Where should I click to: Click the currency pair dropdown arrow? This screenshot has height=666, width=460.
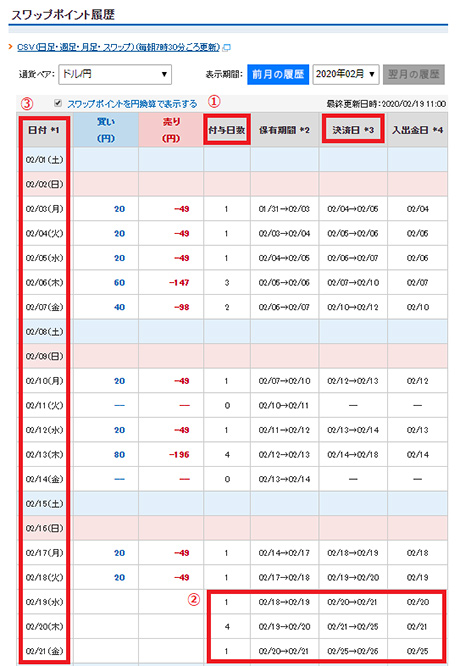pos(164,74)
